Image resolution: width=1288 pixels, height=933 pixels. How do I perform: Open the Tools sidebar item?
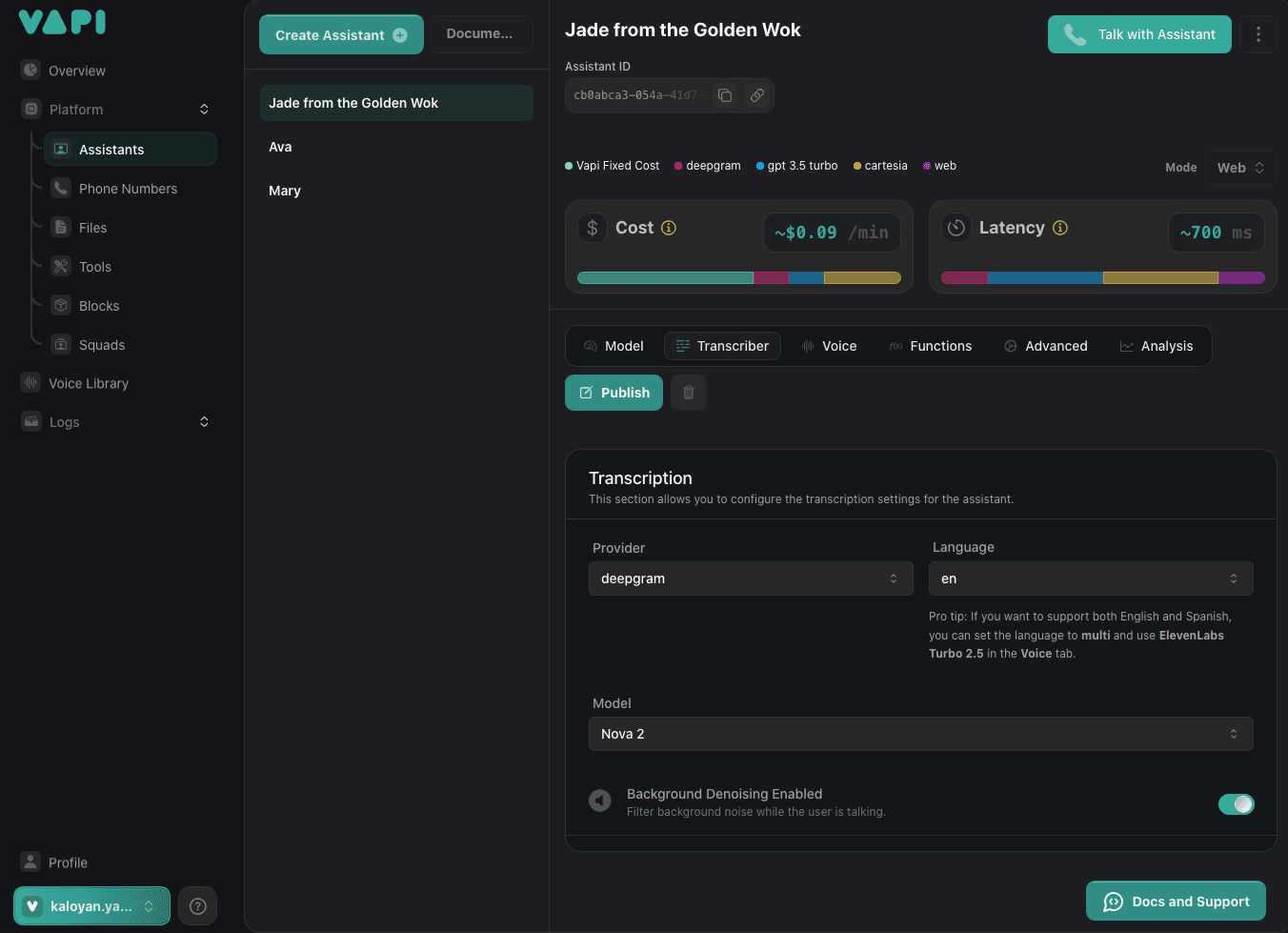point(95,267)
